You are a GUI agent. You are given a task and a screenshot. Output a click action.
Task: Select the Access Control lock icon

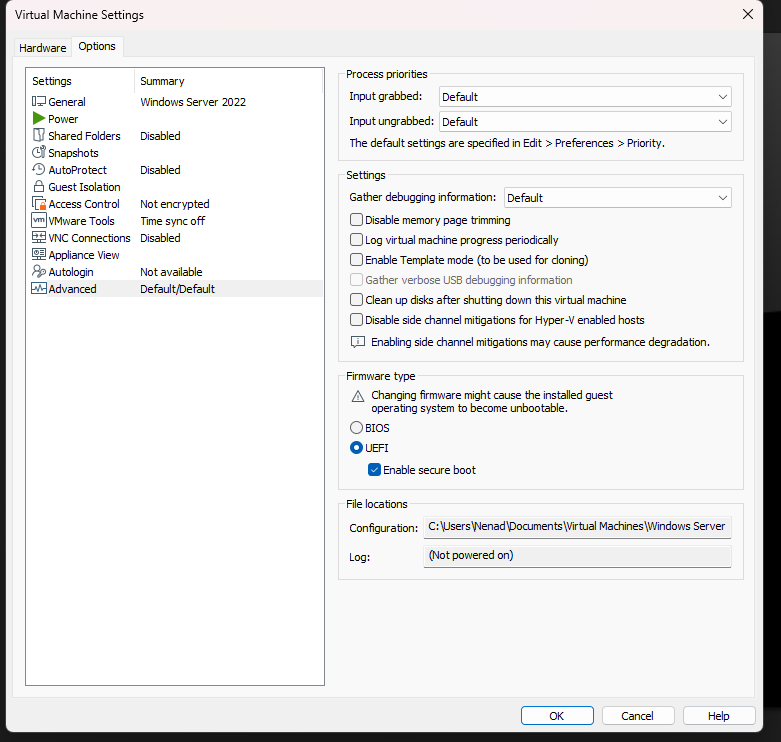click(x=39, y=204)
